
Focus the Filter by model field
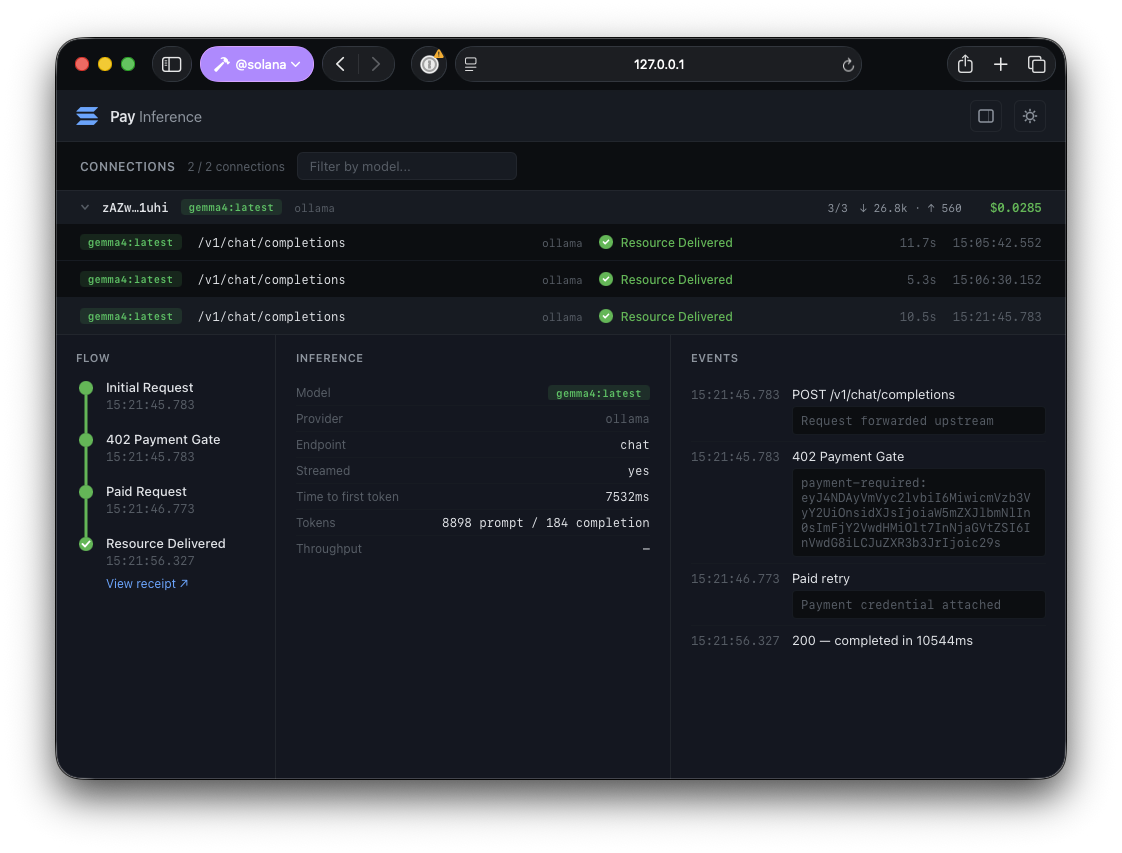pos(406,166)
